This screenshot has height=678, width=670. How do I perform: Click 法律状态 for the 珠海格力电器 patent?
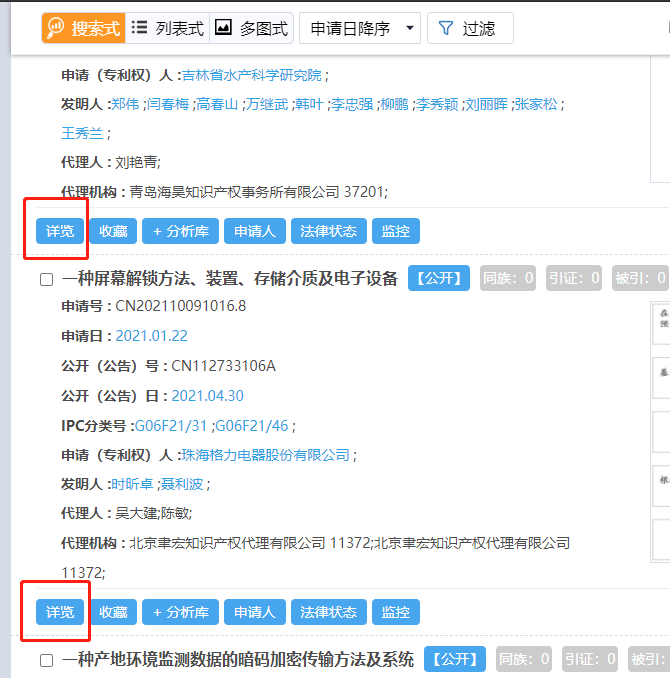(x=329, y=612)
